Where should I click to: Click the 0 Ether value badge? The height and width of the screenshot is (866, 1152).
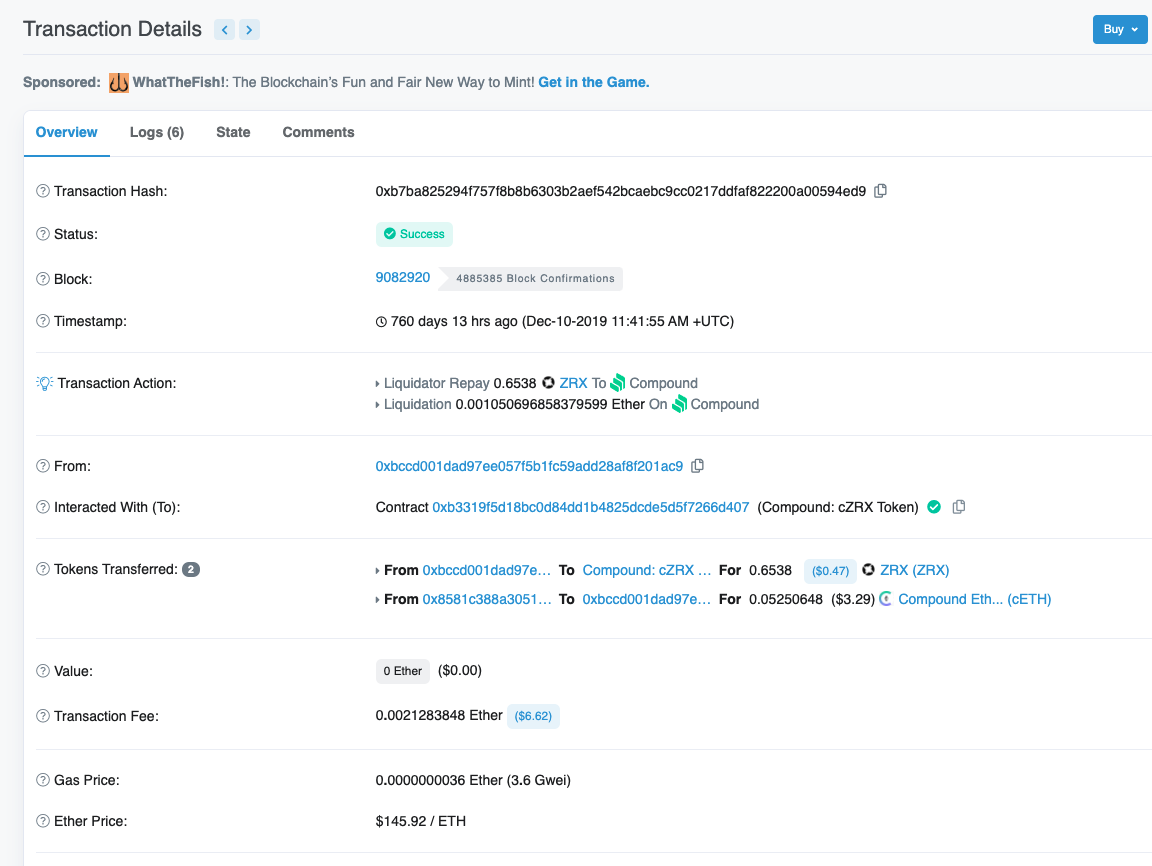[x=403, y=671]
